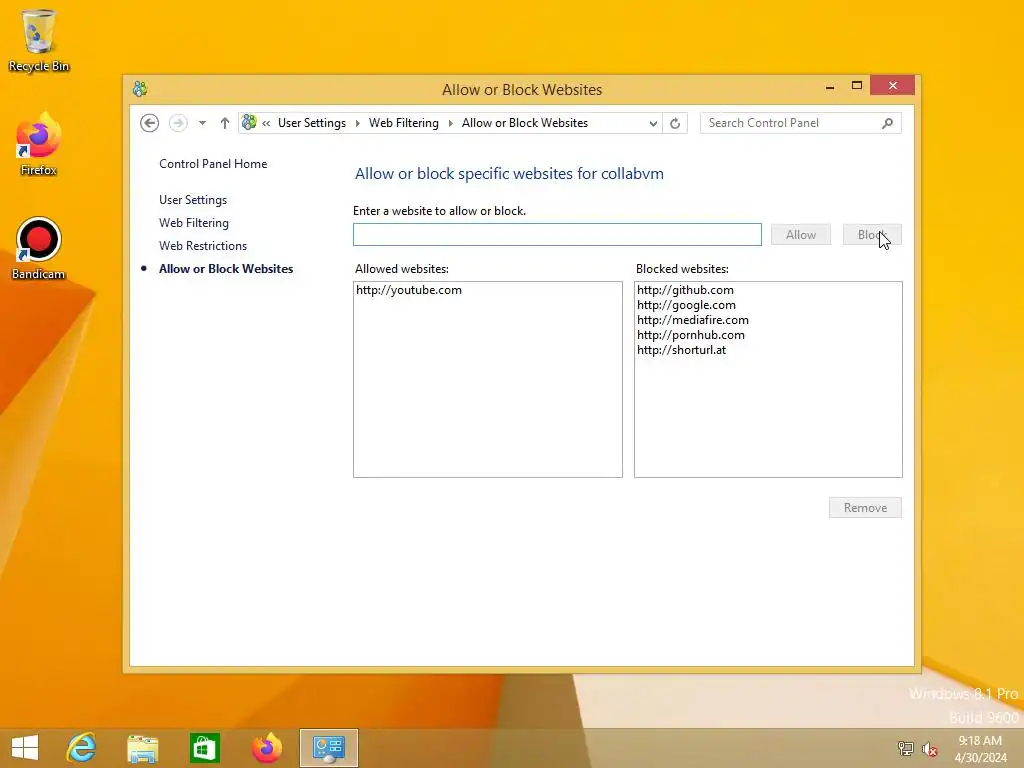Close the Allow or Block Websites window
This screenshot has width=1024, height=768.
[892, 86]
